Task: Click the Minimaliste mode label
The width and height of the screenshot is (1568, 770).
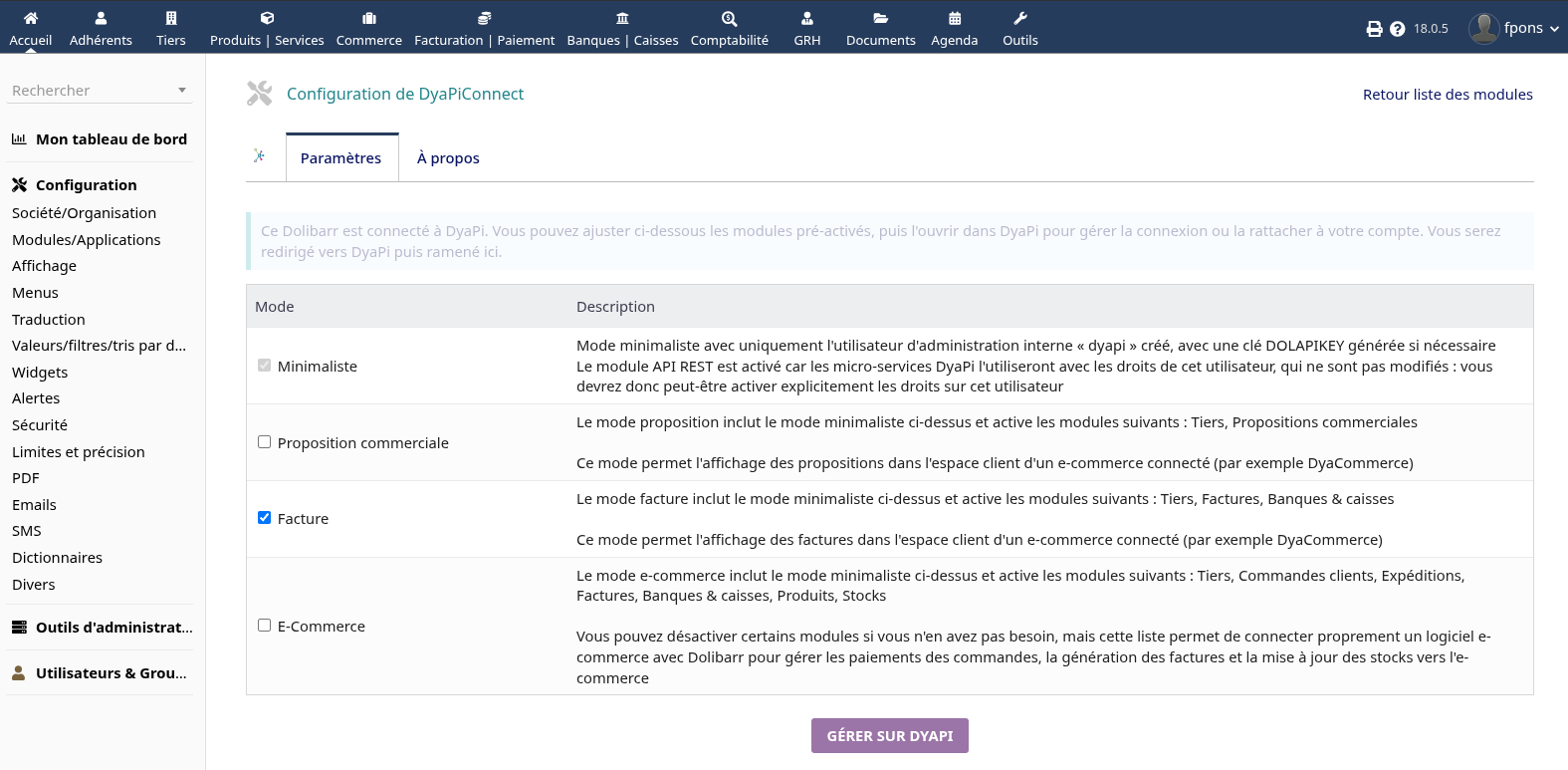Action: point(318,367)
